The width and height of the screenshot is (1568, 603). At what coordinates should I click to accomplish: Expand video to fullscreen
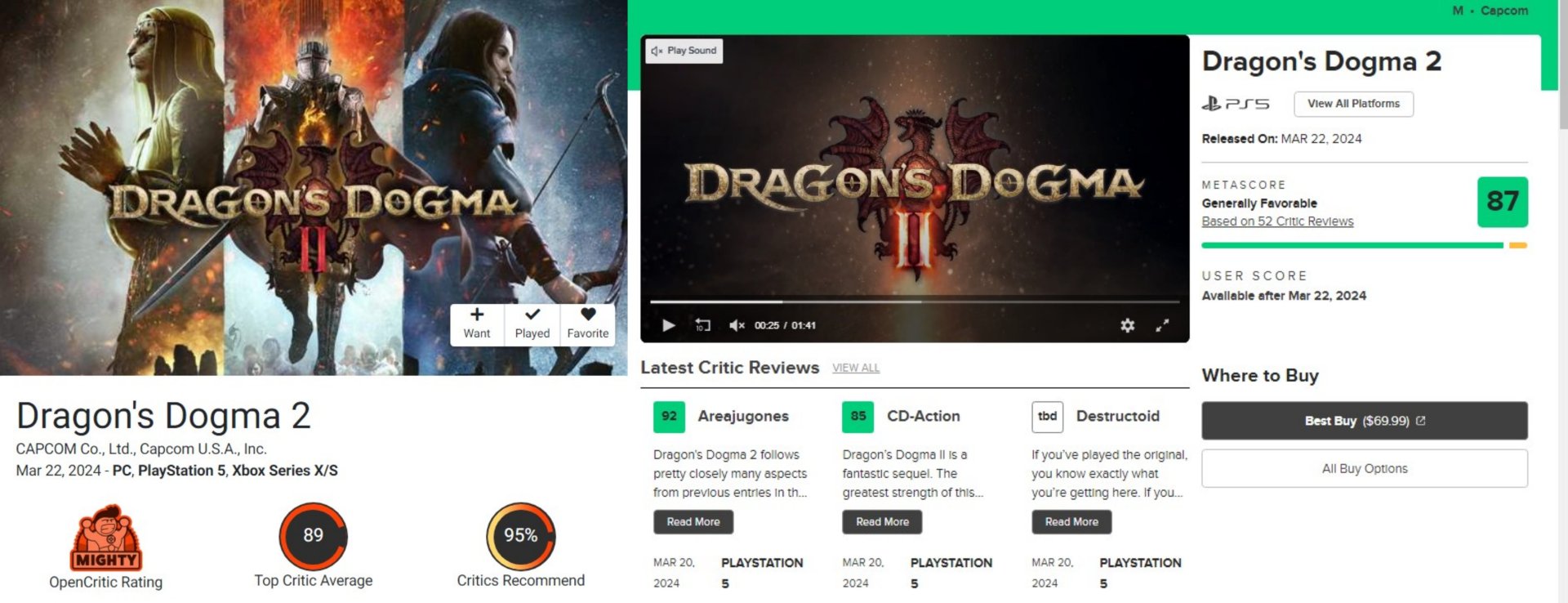(1162, 325)
